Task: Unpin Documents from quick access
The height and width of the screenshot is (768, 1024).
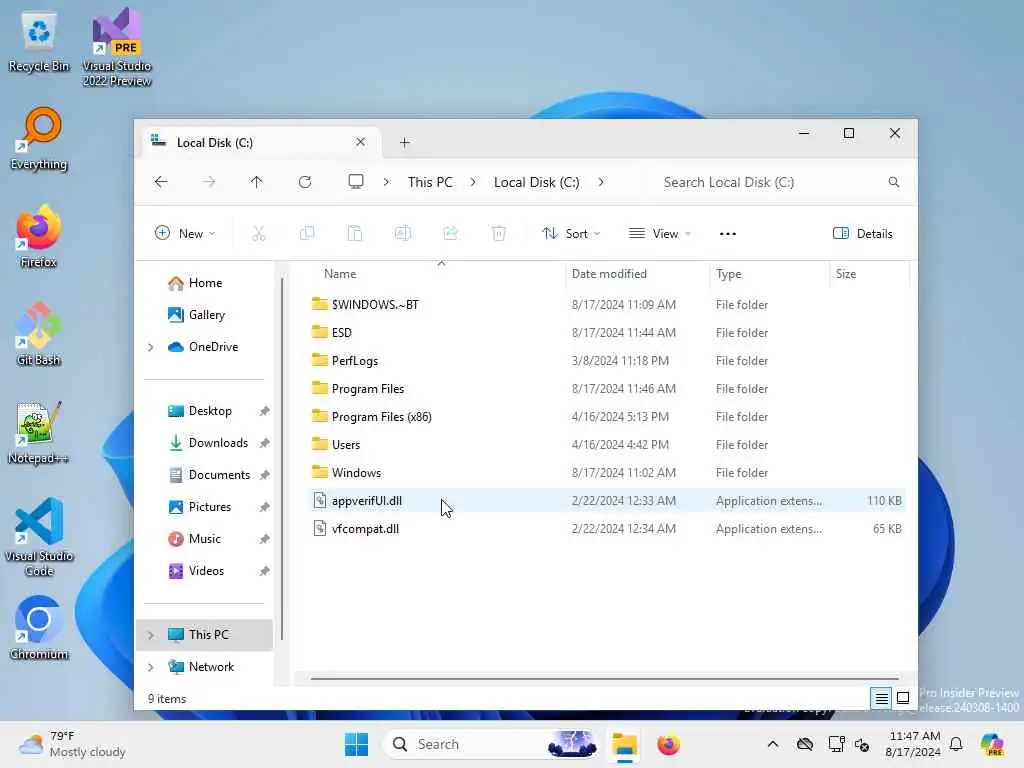Action: [x=264, y=475]
